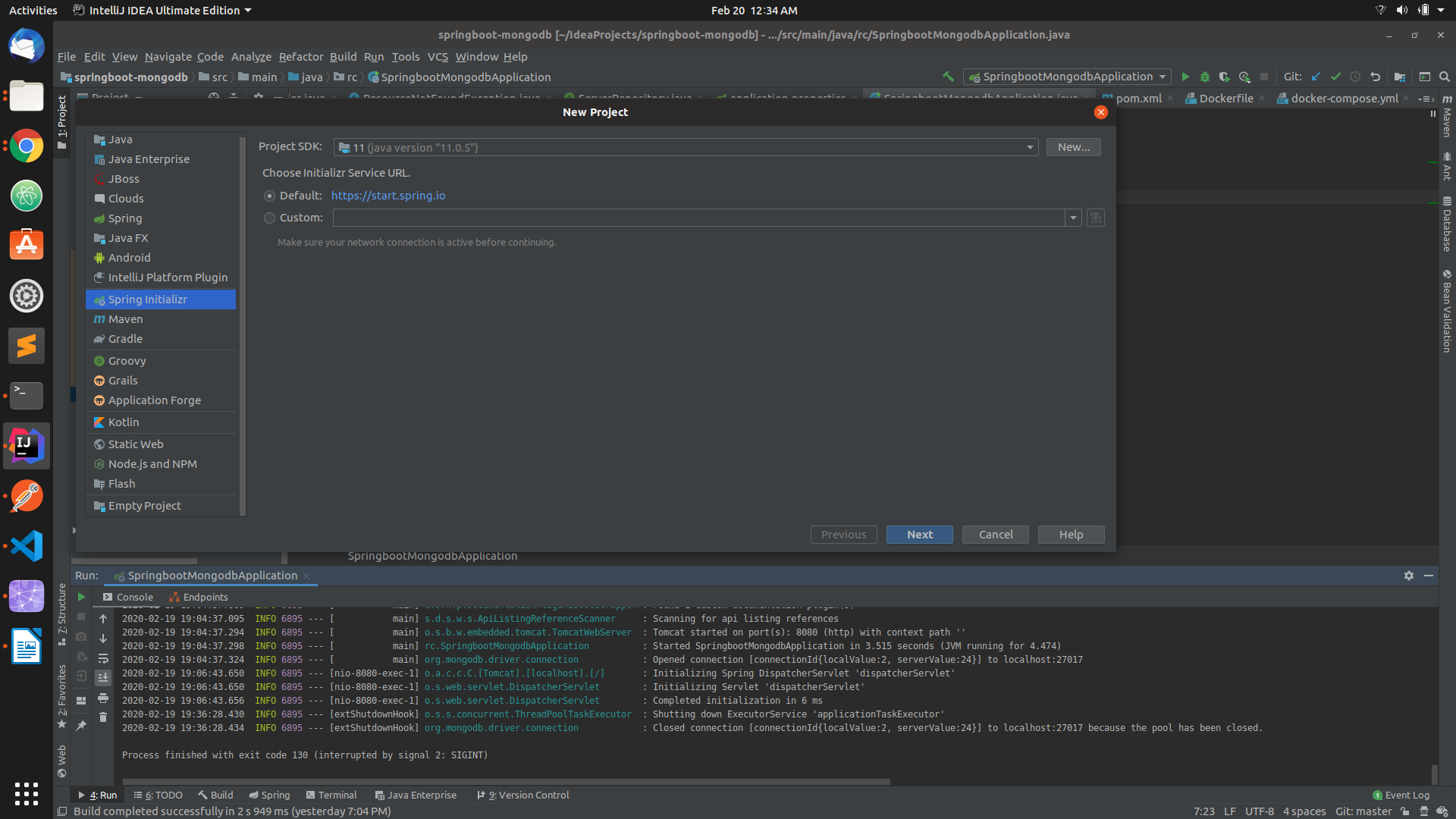This screenshot has height=819, width=1456.
Task: Click Next in the New Project dialog
Action: click(x=919, y=535)
